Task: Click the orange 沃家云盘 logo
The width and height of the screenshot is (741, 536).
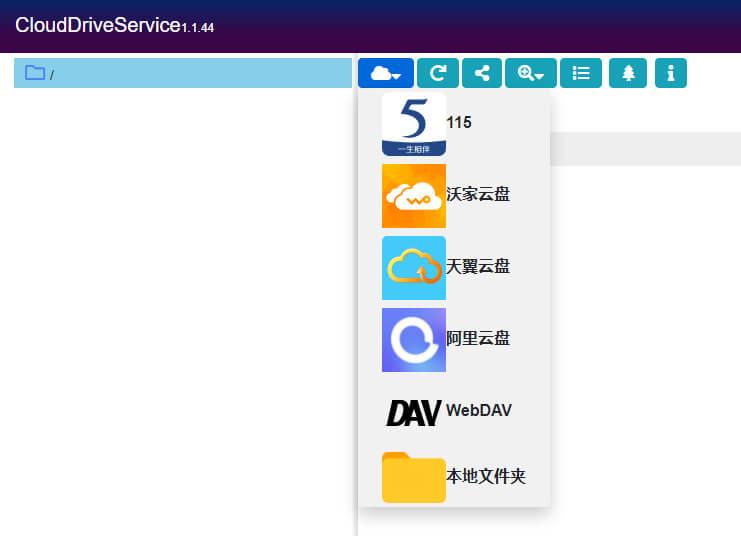Action: point(413,196)
